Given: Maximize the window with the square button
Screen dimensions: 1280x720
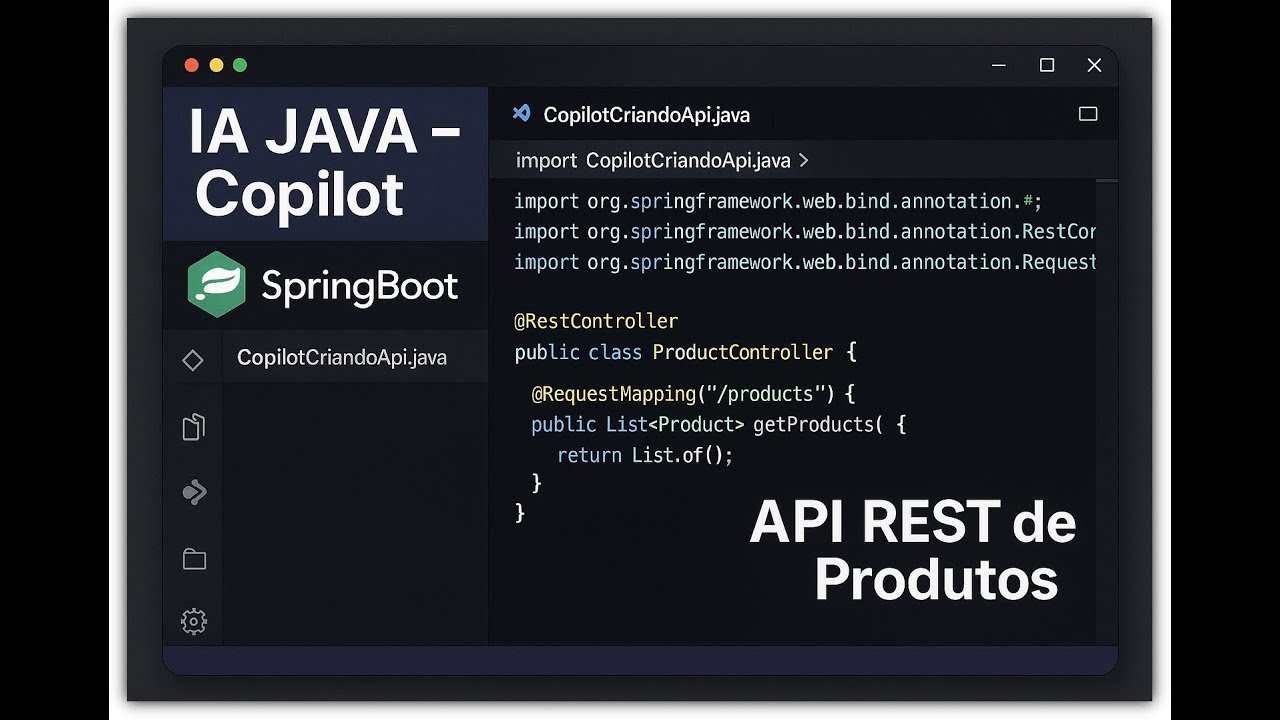Looking at the screenshot, I should pos(1047,65).
